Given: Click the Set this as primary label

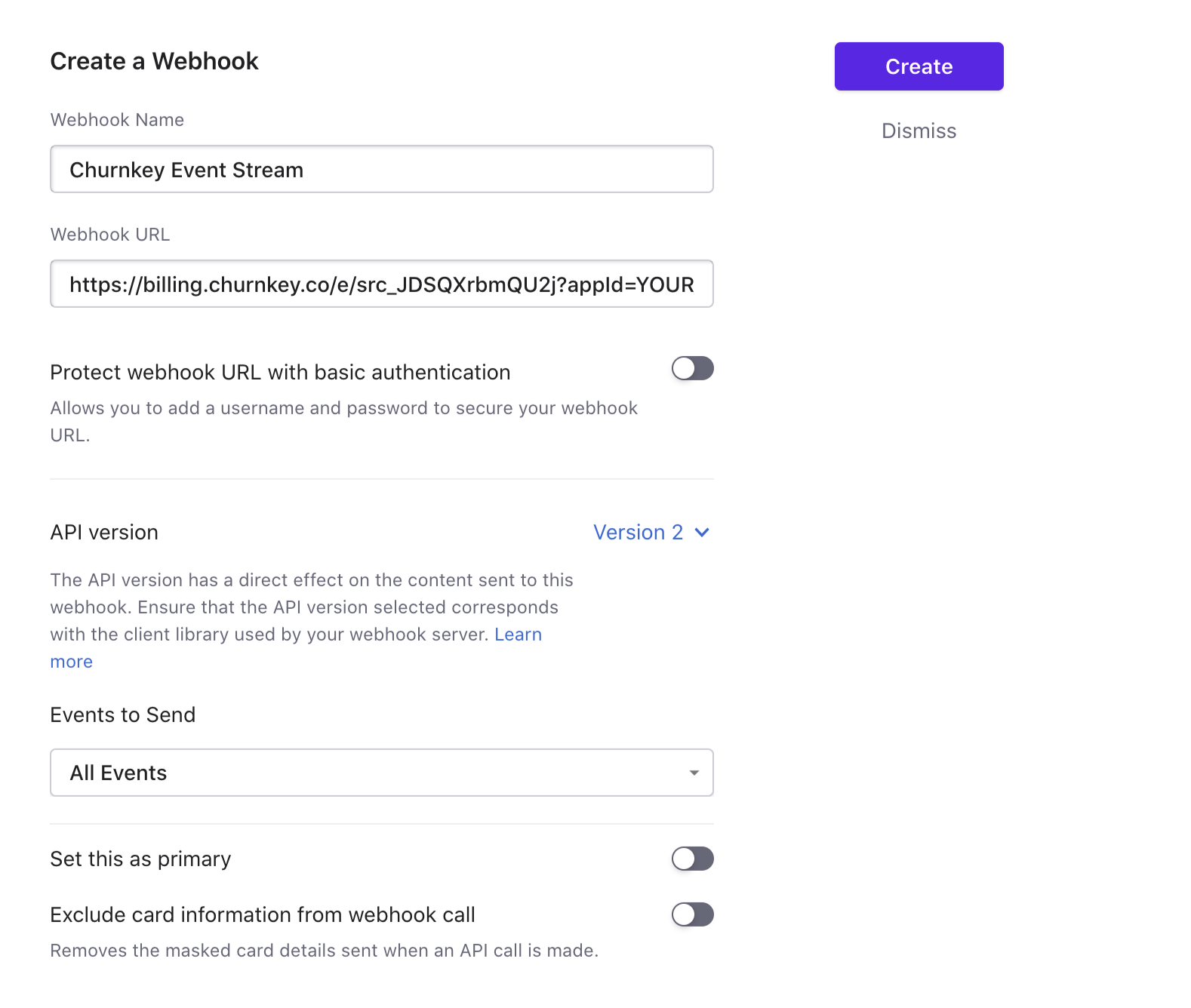Looking at the screenshot, I should 140,859.
